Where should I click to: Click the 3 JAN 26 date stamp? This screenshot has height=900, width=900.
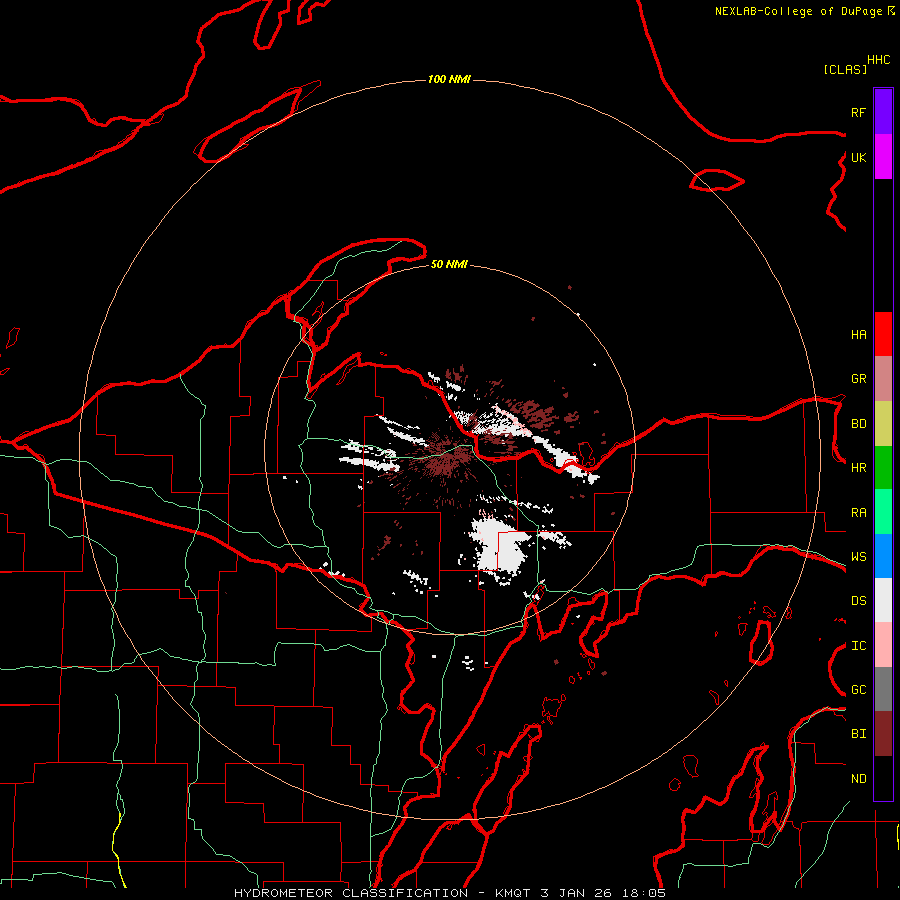[576, 893]
